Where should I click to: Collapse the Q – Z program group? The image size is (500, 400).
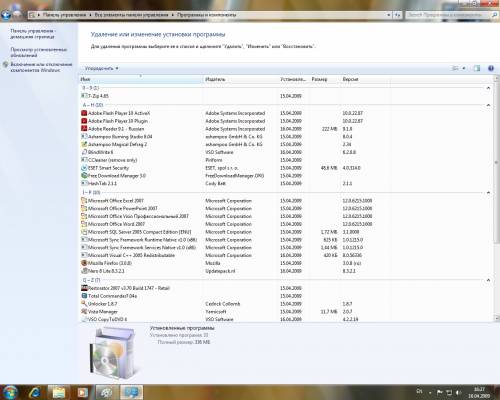tap(488, 280)
